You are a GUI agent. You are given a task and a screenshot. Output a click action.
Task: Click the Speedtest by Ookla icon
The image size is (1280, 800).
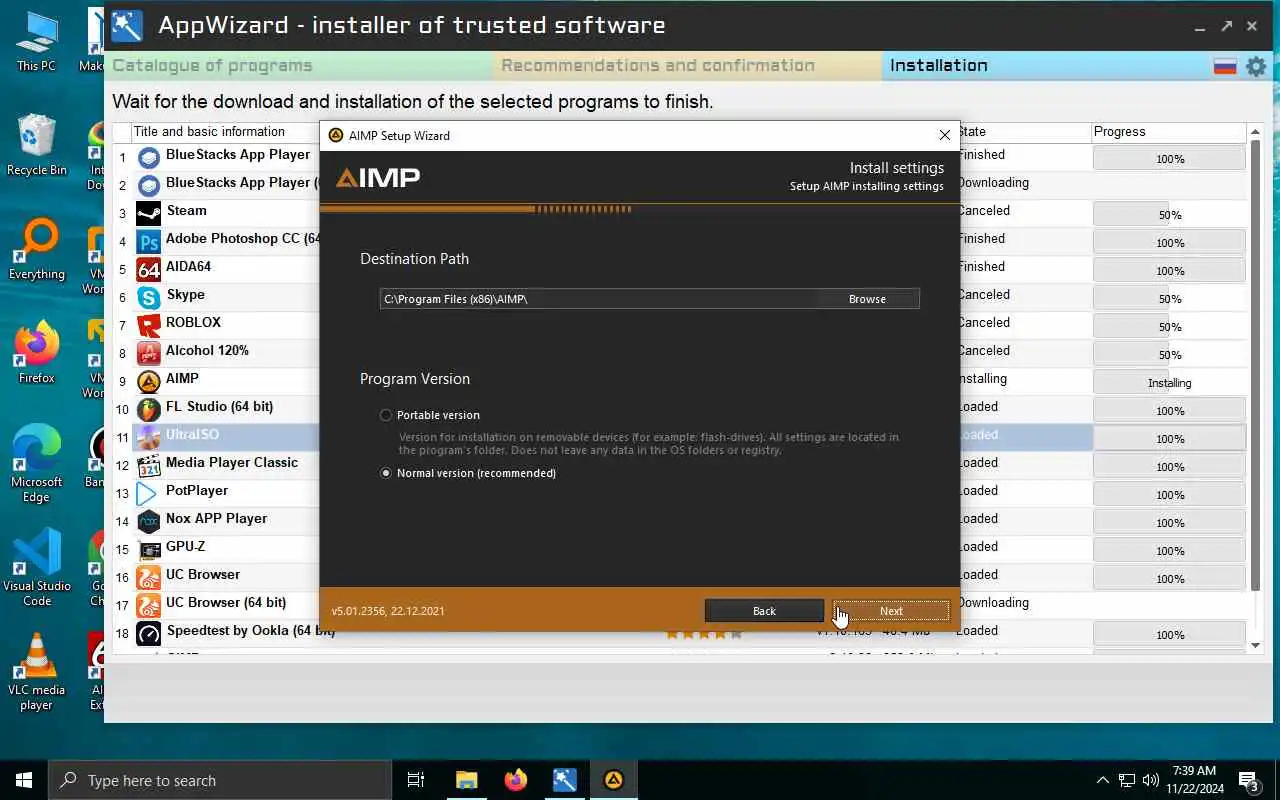pyautogui.click(x=149, y=633)
